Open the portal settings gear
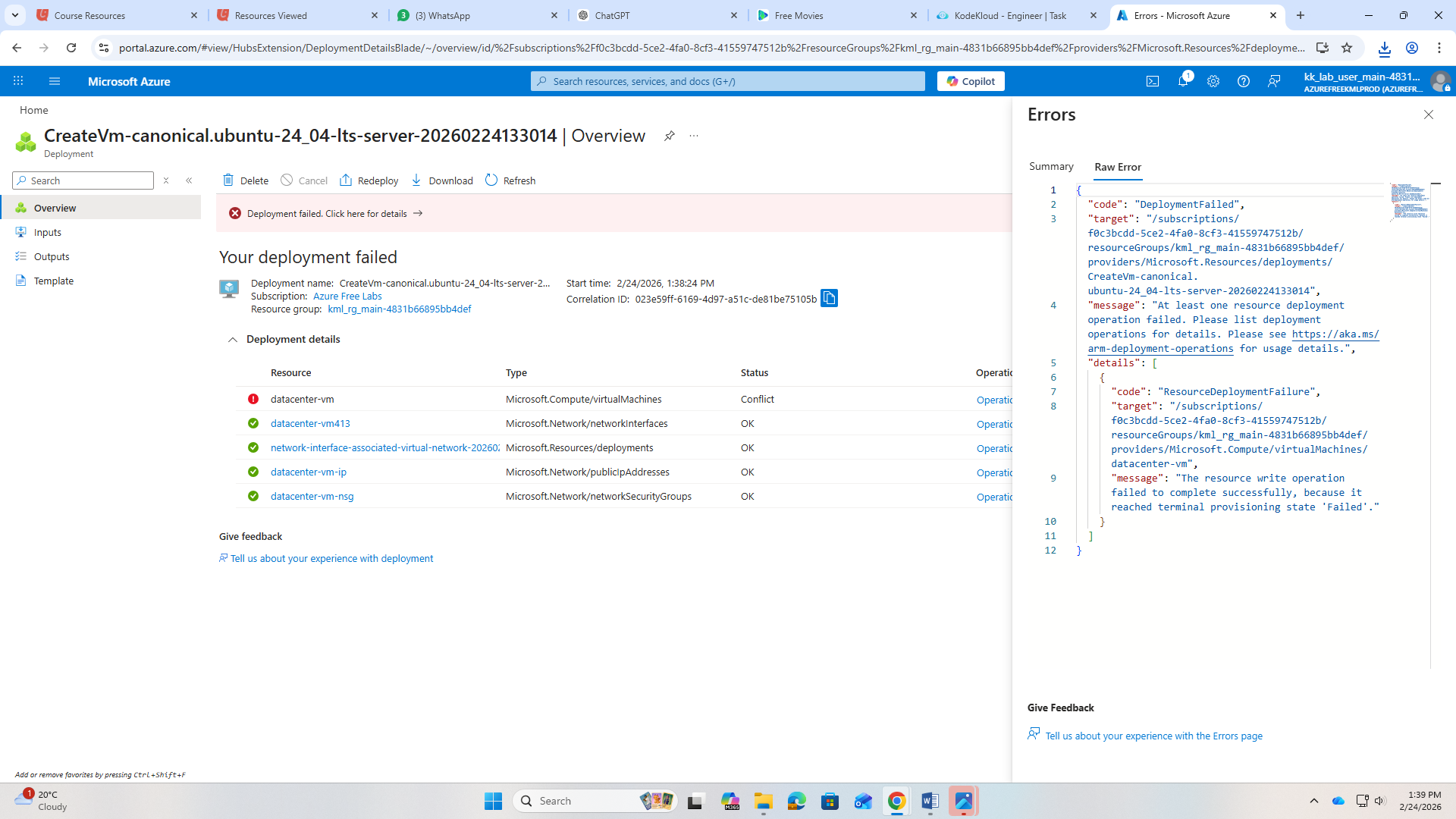This screenshot has width=1456, height=819. tap(1213, 81)
